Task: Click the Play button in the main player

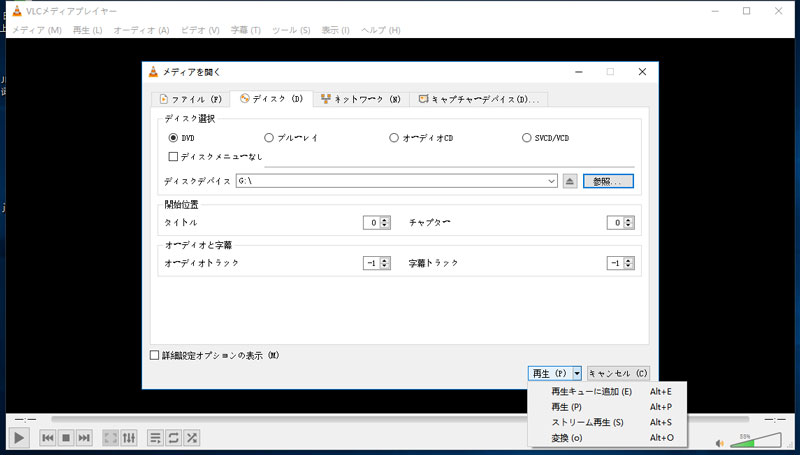Action: point(19,438)
